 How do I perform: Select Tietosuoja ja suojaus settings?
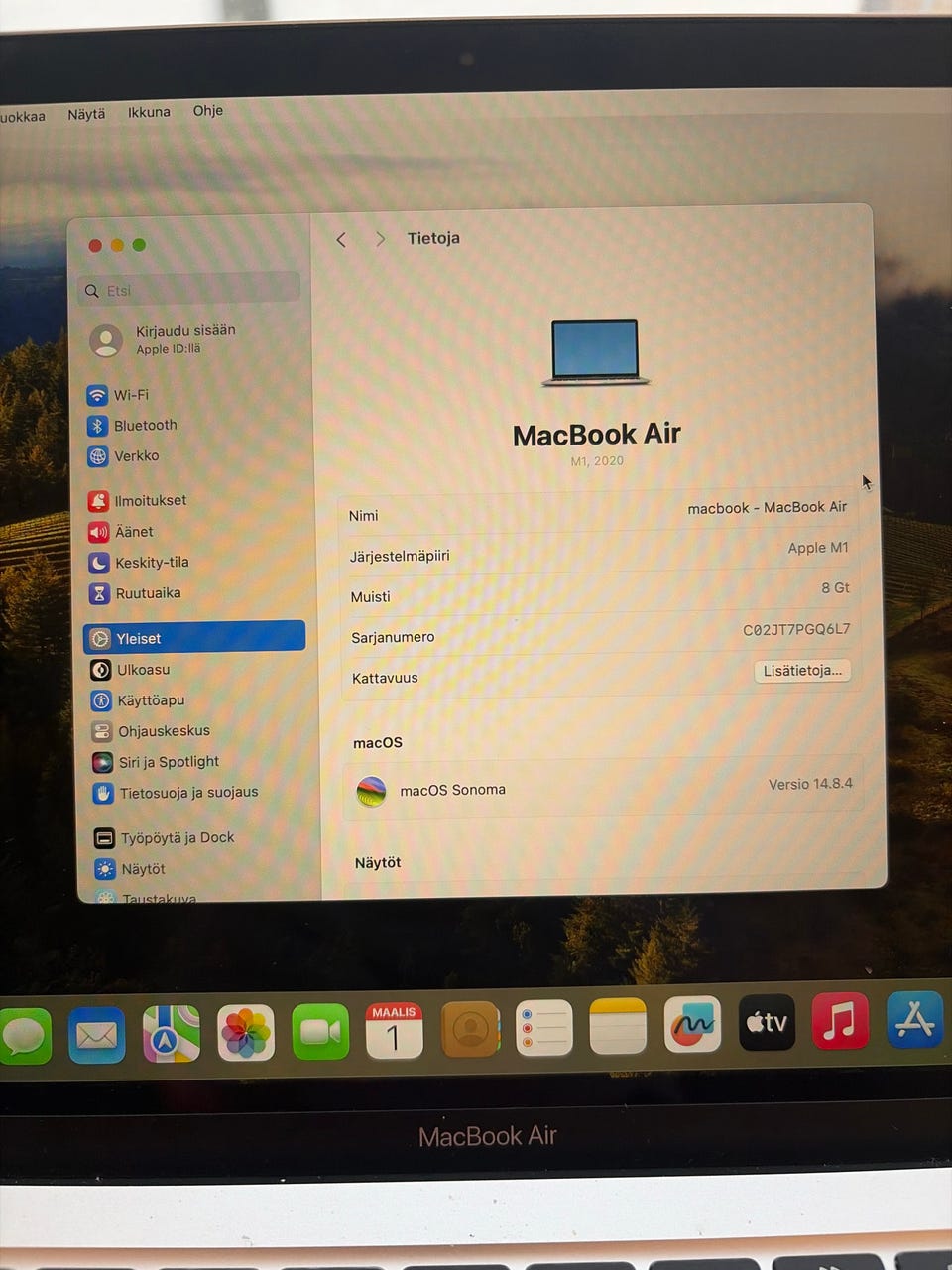[x=176, y=793]
